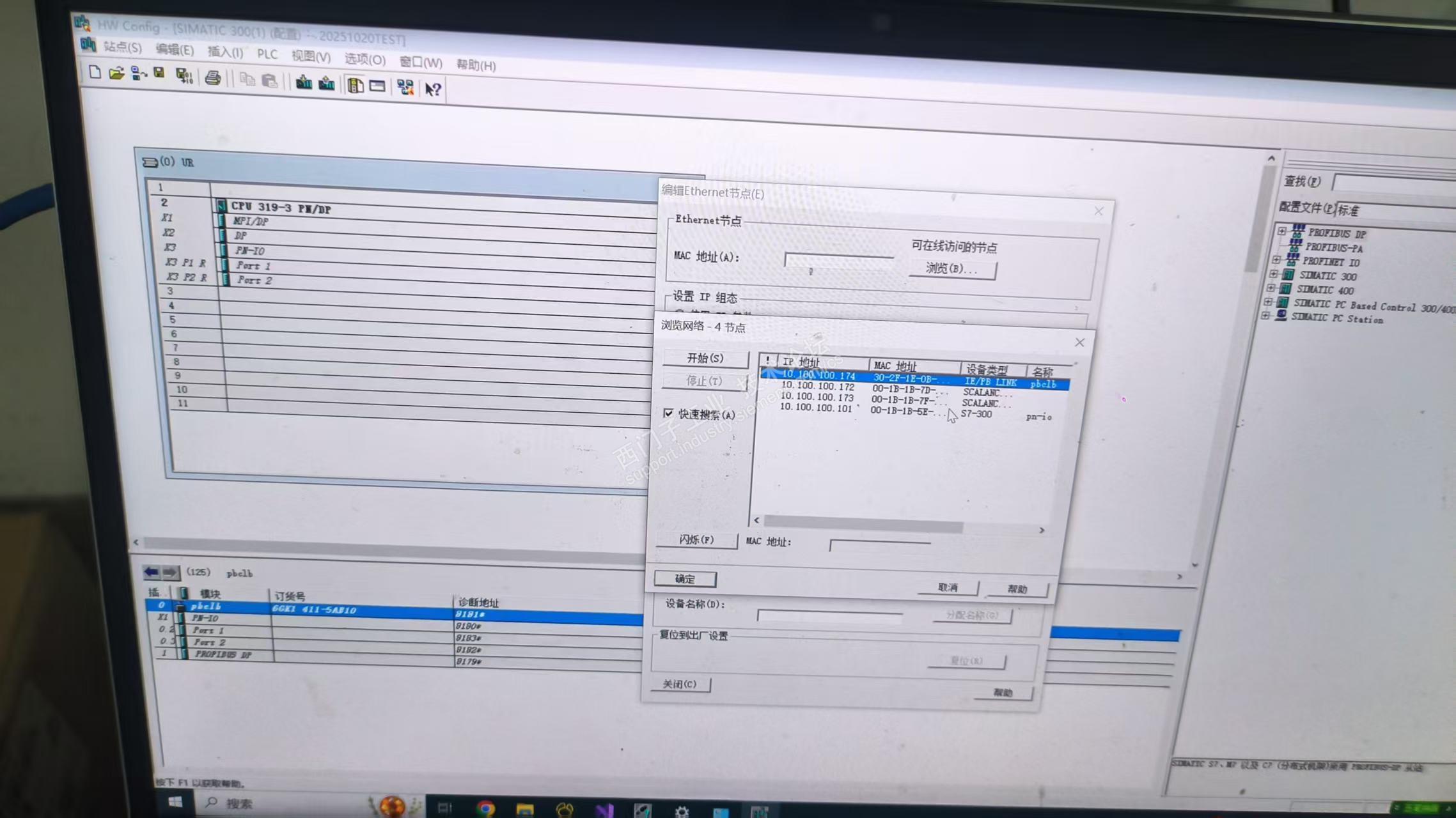Click the Save and Compile icon

184,77
